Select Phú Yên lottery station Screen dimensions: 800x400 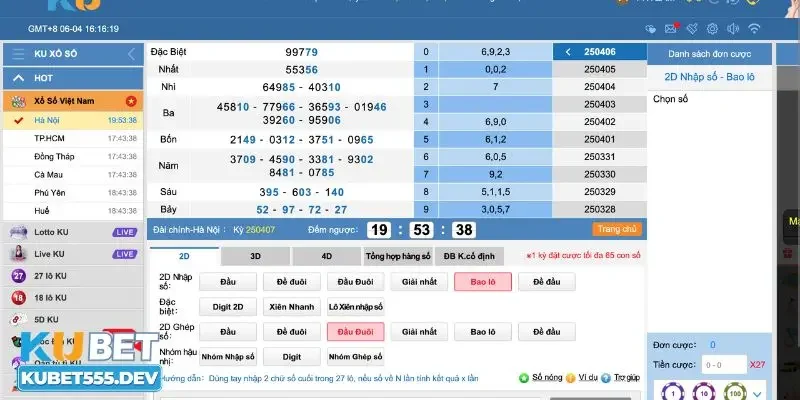(73, 193)
